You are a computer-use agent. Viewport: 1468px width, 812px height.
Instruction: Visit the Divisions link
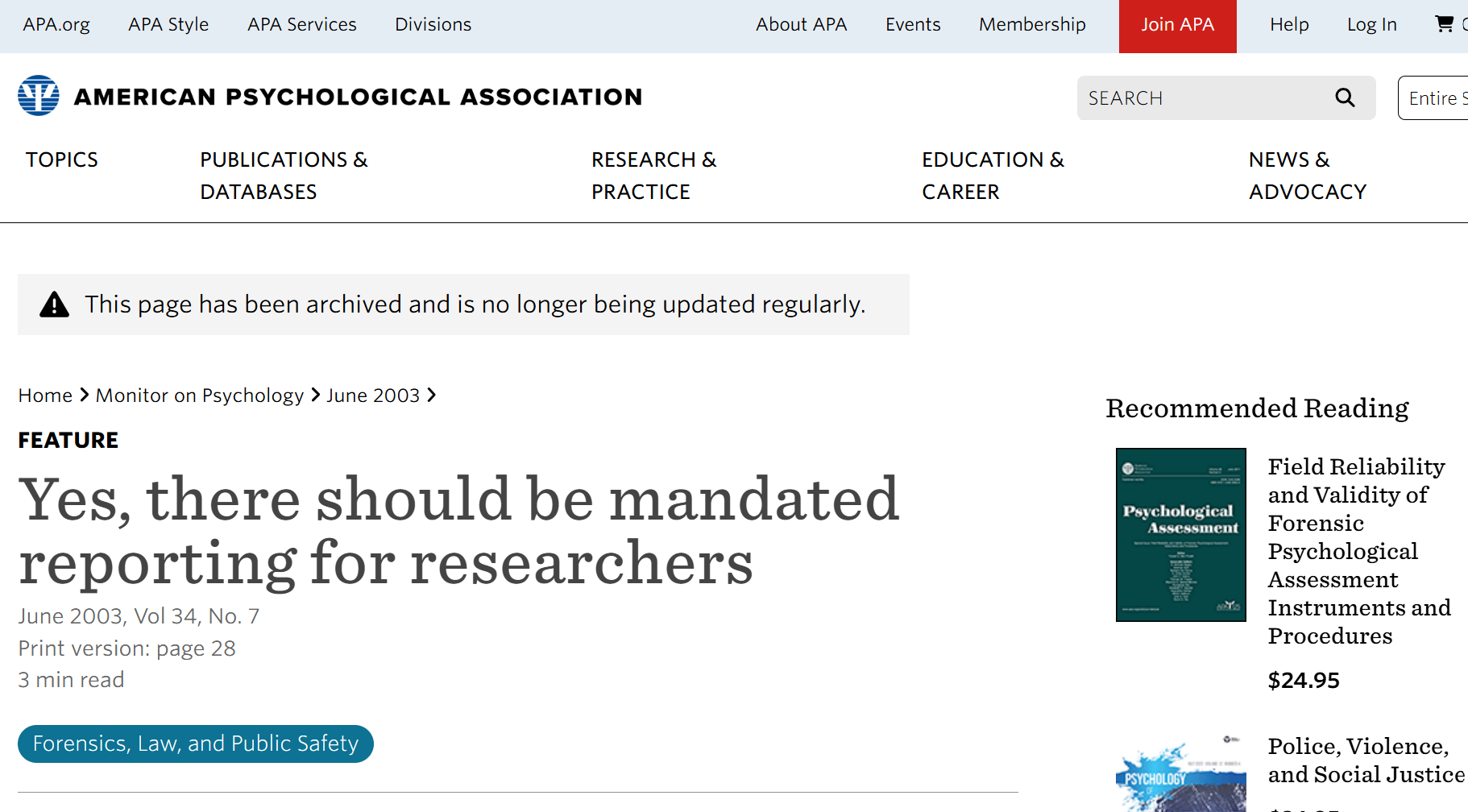(433, 25)
